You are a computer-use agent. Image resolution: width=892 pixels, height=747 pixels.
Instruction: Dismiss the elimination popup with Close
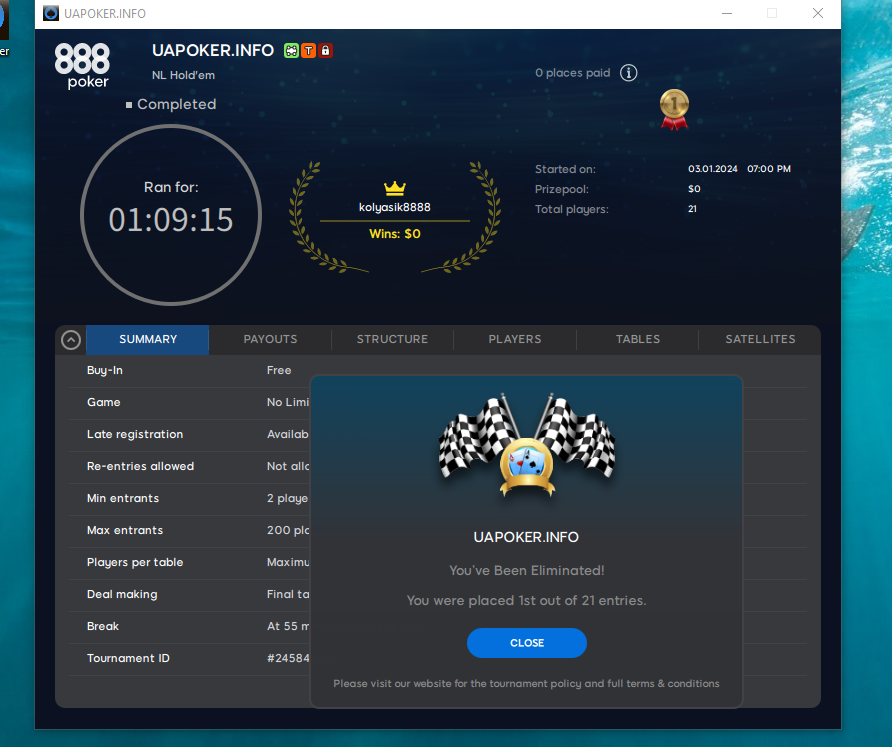tap(527, 643)
